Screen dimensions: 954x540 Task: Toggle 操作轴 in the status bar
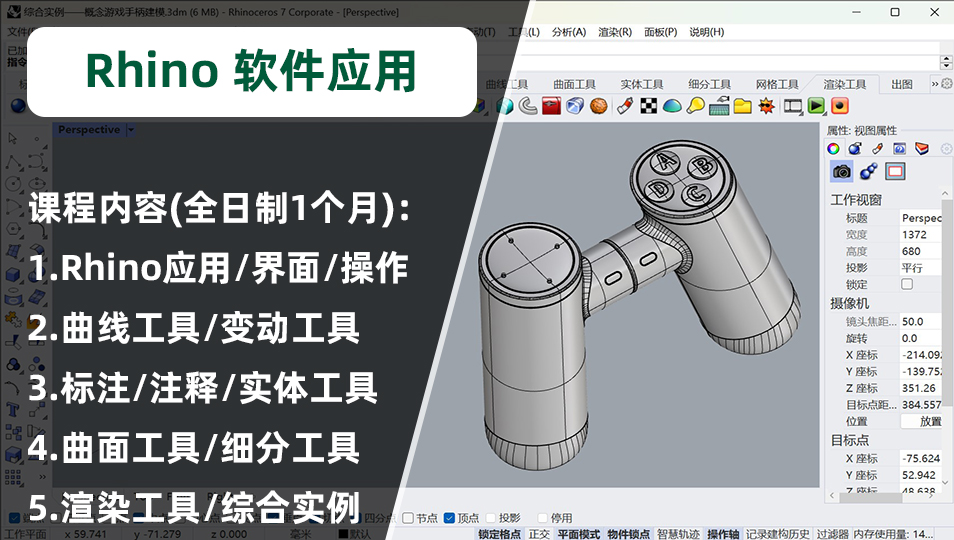(723, 533)
